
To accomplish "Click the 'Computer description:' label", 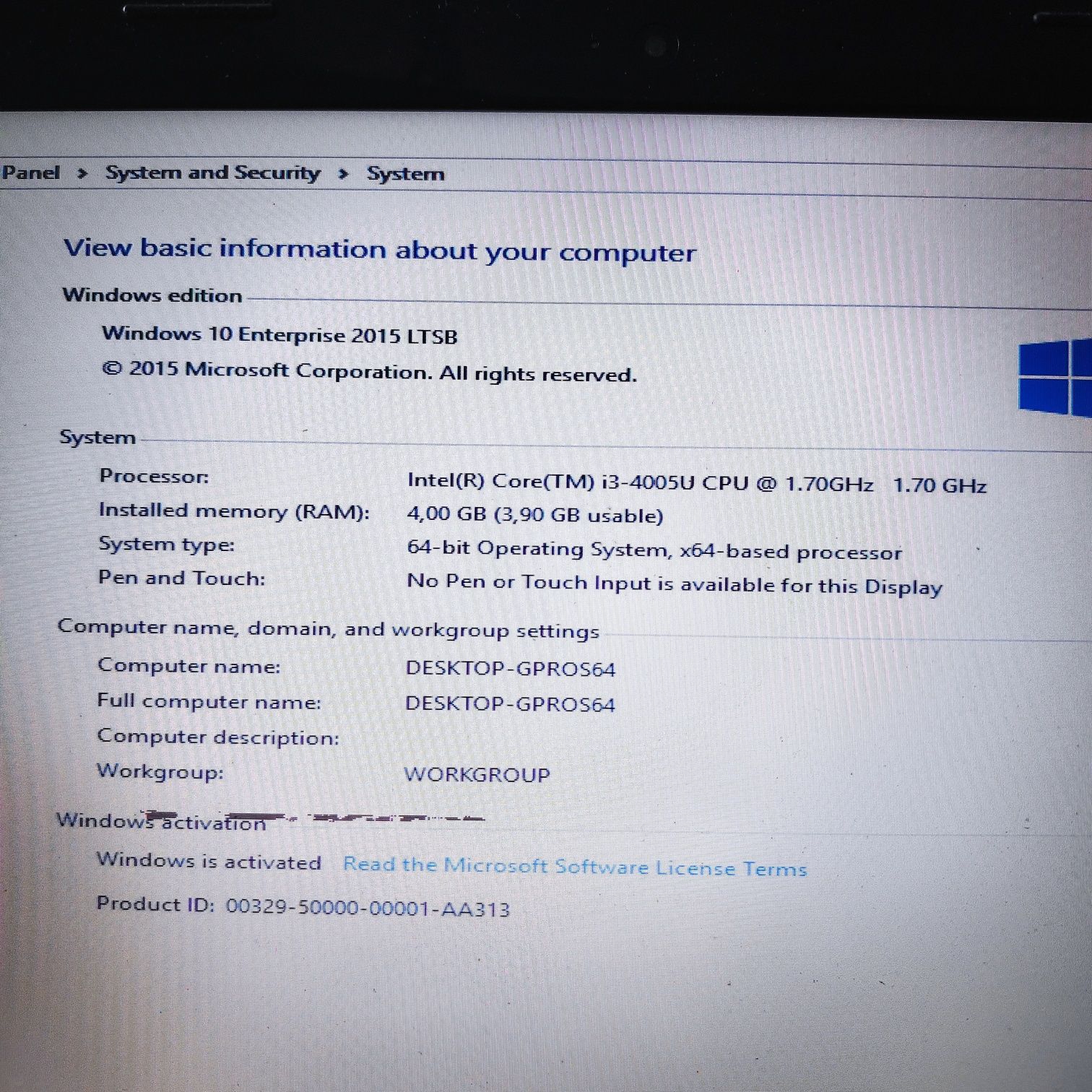I will coord(218,737).
